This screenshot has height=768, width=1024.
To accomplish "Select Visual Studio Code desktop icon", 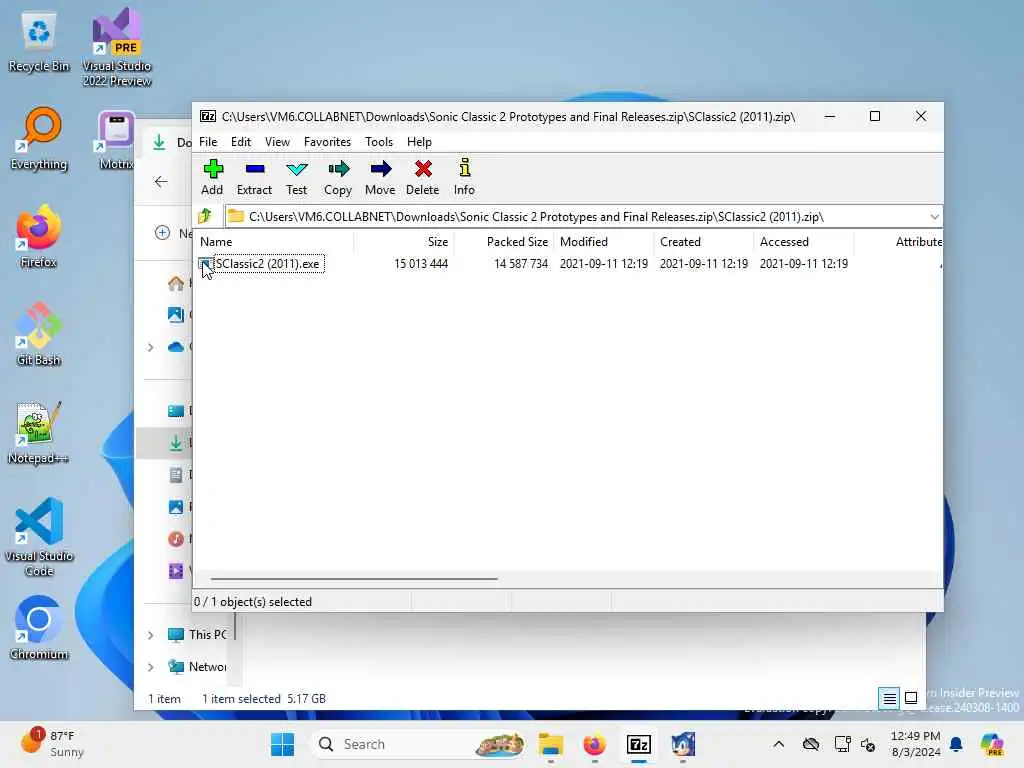I will (39, 537).
